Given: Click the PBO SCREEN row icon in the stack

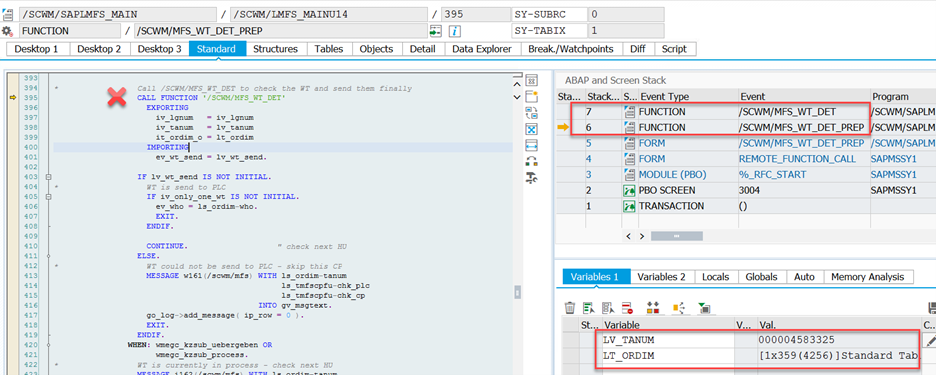Looking at the screenshot, I should click(629, 190).
